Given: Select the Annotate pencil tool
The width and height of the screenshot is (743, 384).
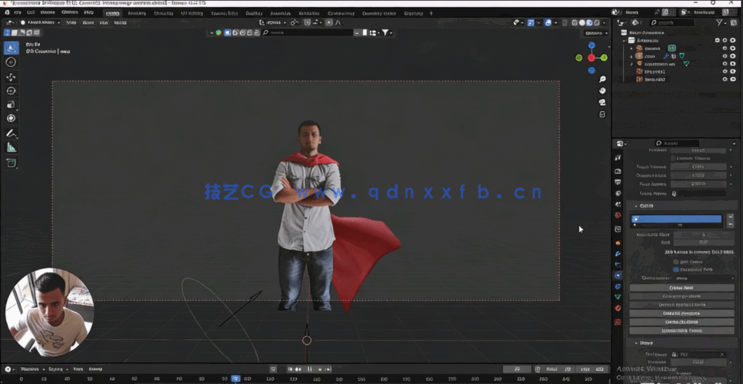Looking at the screenshot, I should (x=11, y=134).
